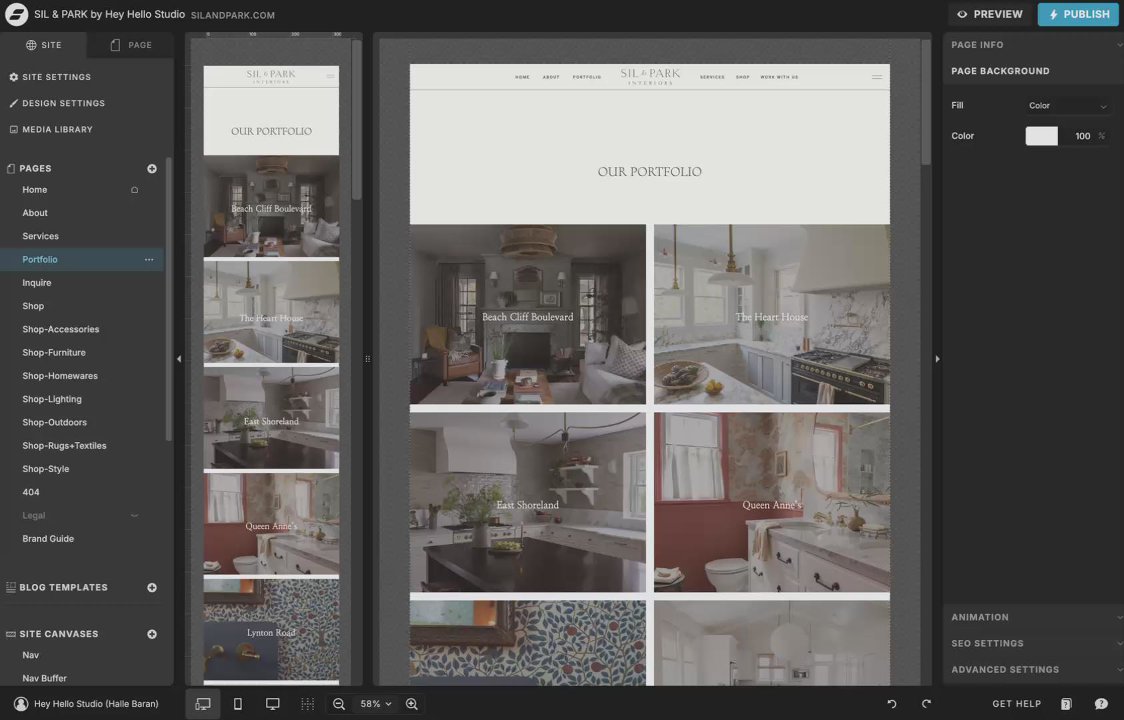Add a new page with plus icon
The image size is (1124, 720).
(152, 169)
